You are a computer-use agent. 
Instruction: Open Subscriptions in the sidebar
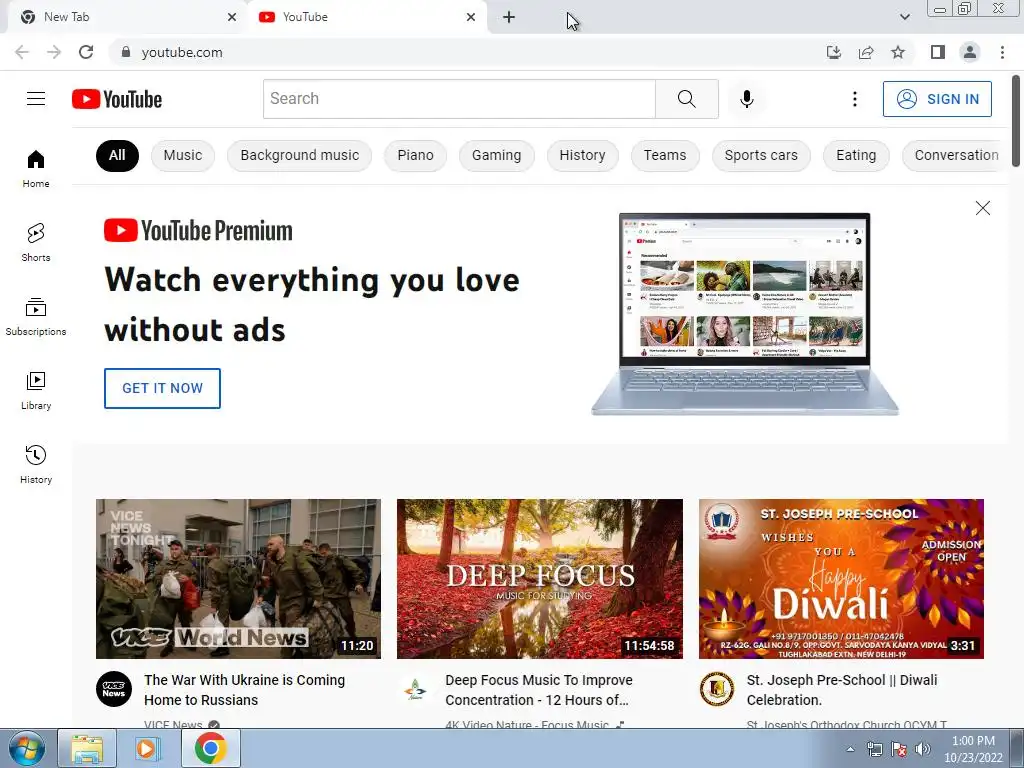(x=36, y=316)
